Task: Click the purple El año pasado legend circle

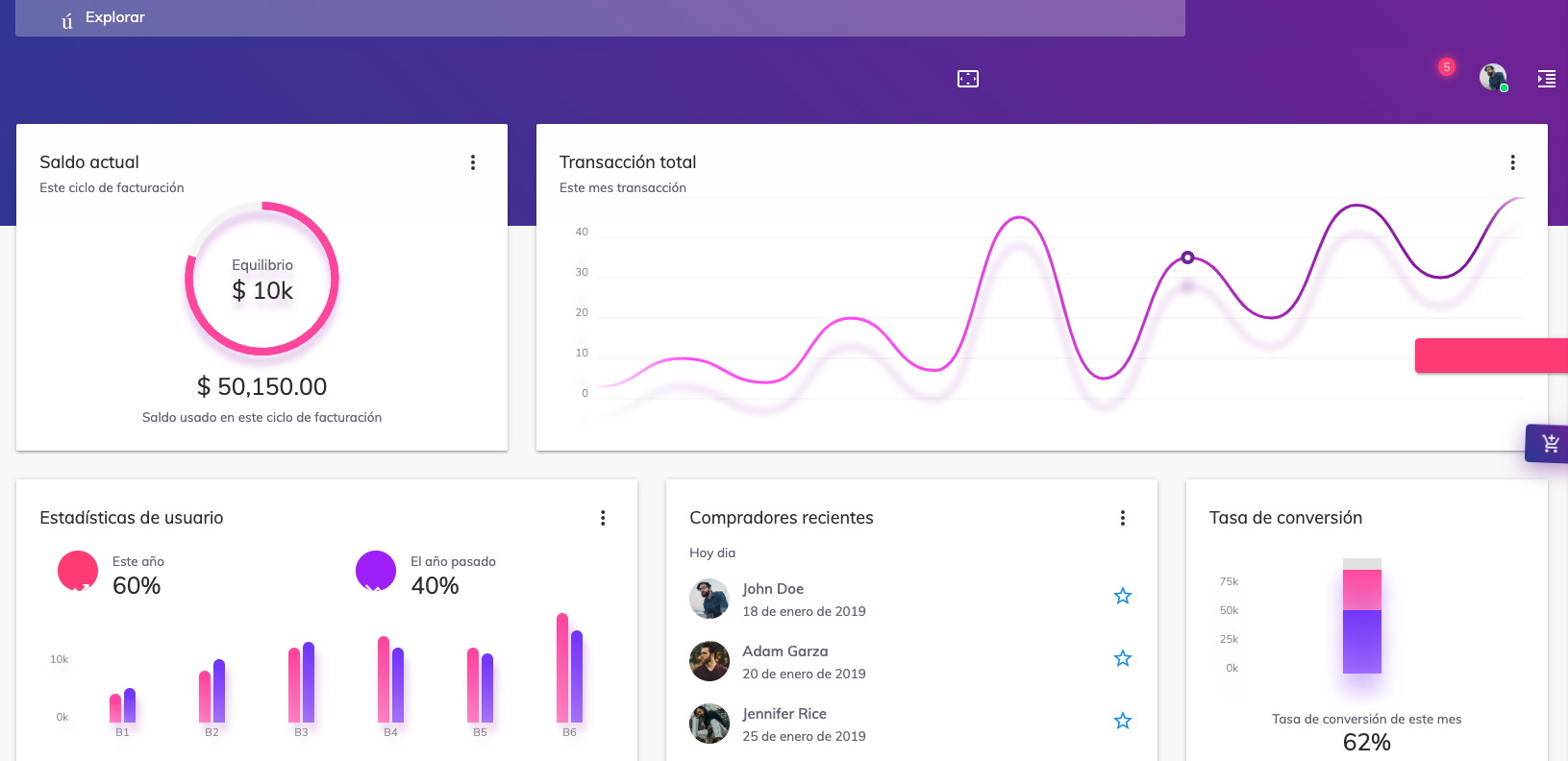Action: point(376,571)
